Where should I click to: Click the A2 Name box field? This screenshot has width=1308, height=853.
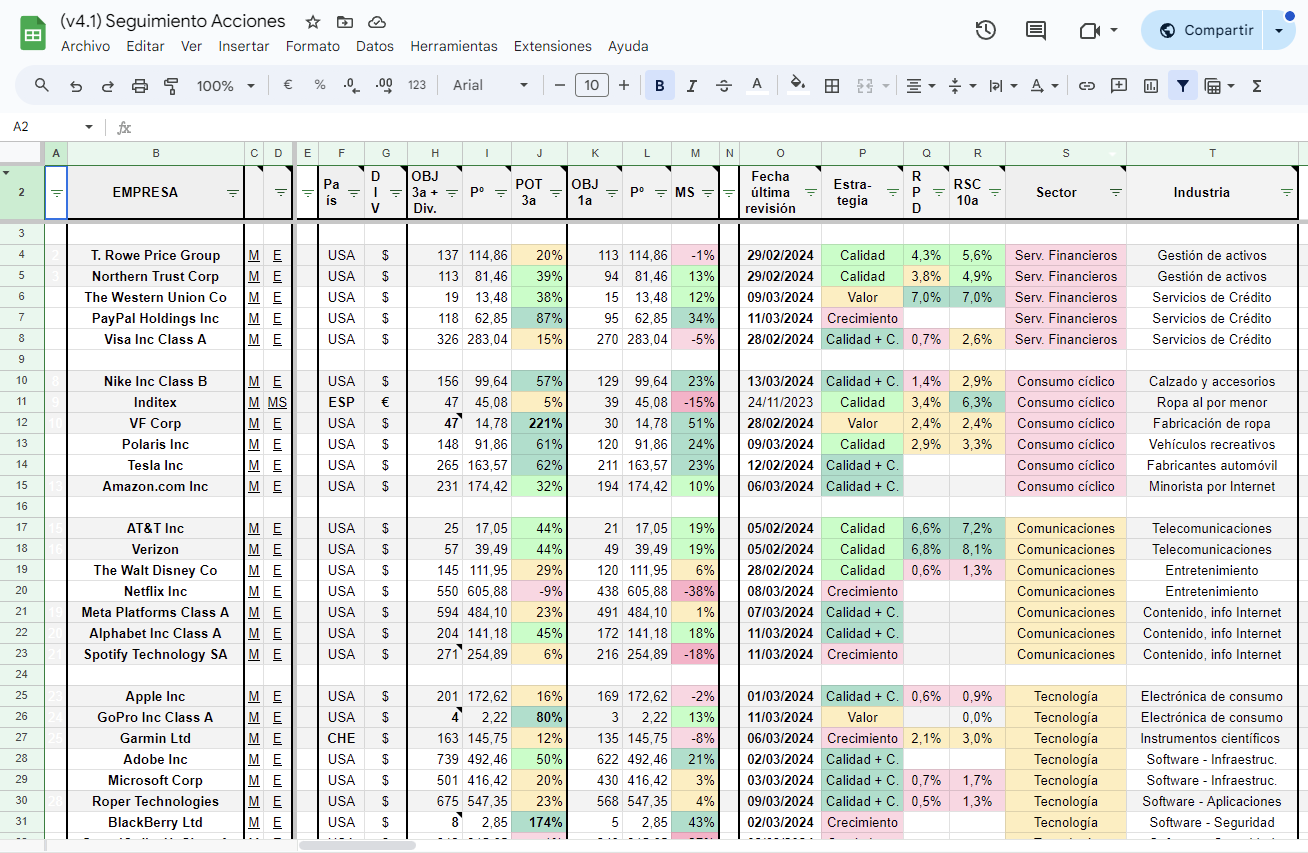pyautogui.click(x=45, y=127)
